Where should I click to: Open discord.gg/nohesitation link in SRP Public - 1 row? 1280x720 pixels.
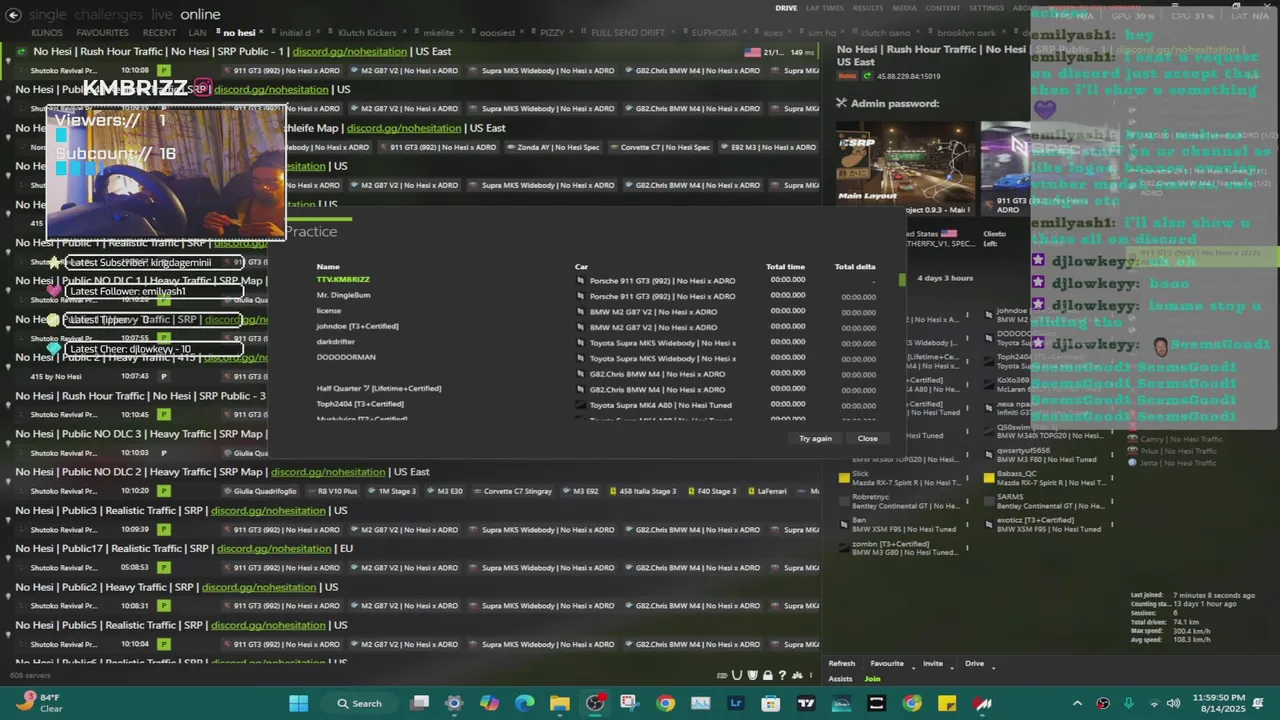tap(350, 52)
